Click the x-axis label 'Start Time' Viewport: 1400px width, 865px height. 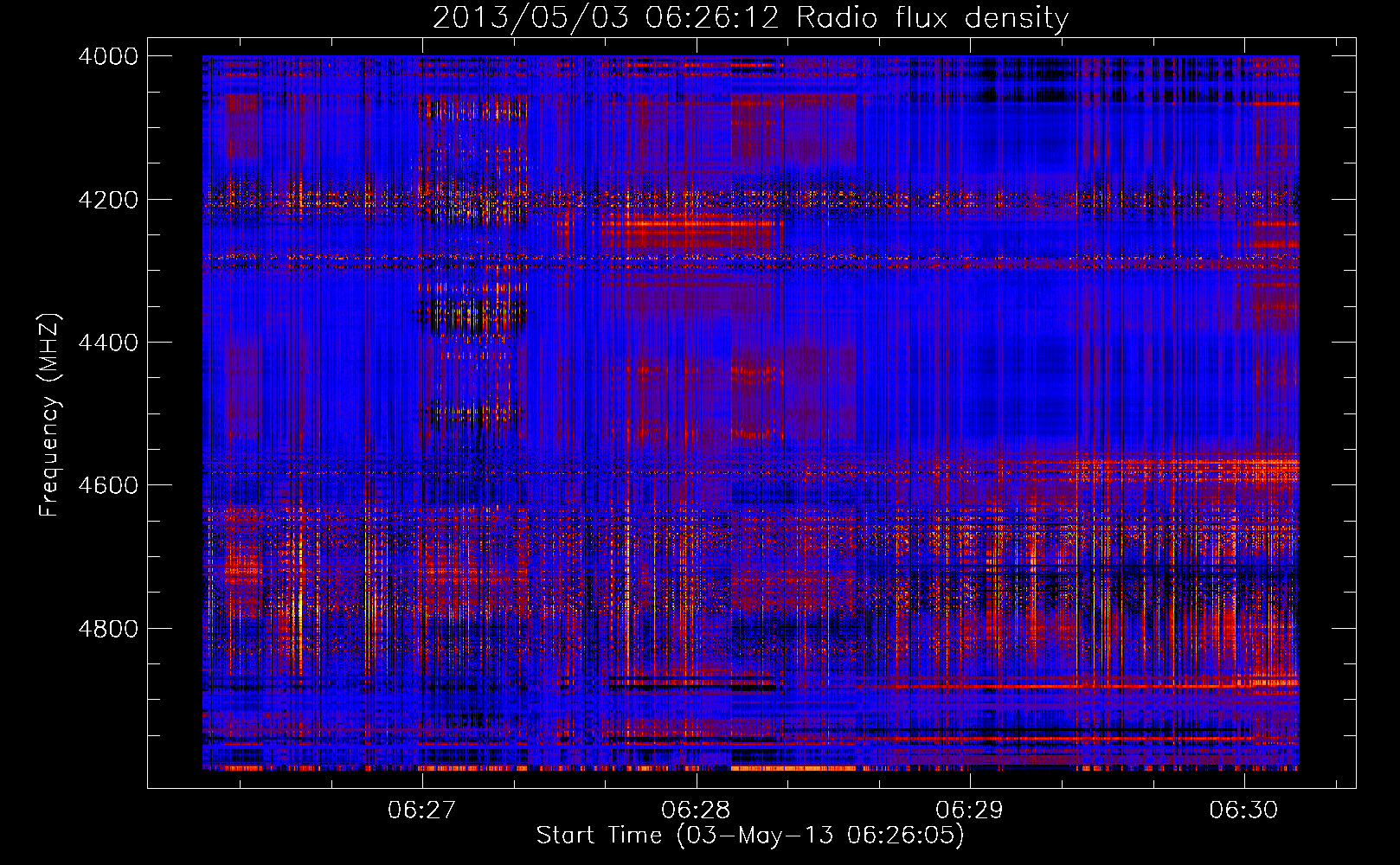tap(750, 836)
